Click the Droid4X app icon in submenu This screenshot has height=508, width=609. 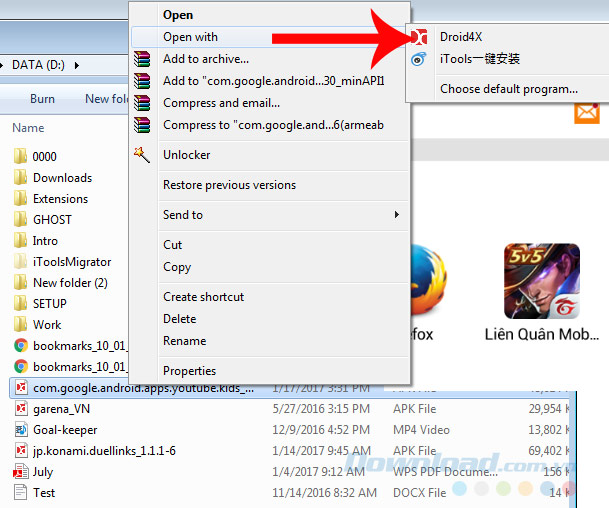click(419, 37)
